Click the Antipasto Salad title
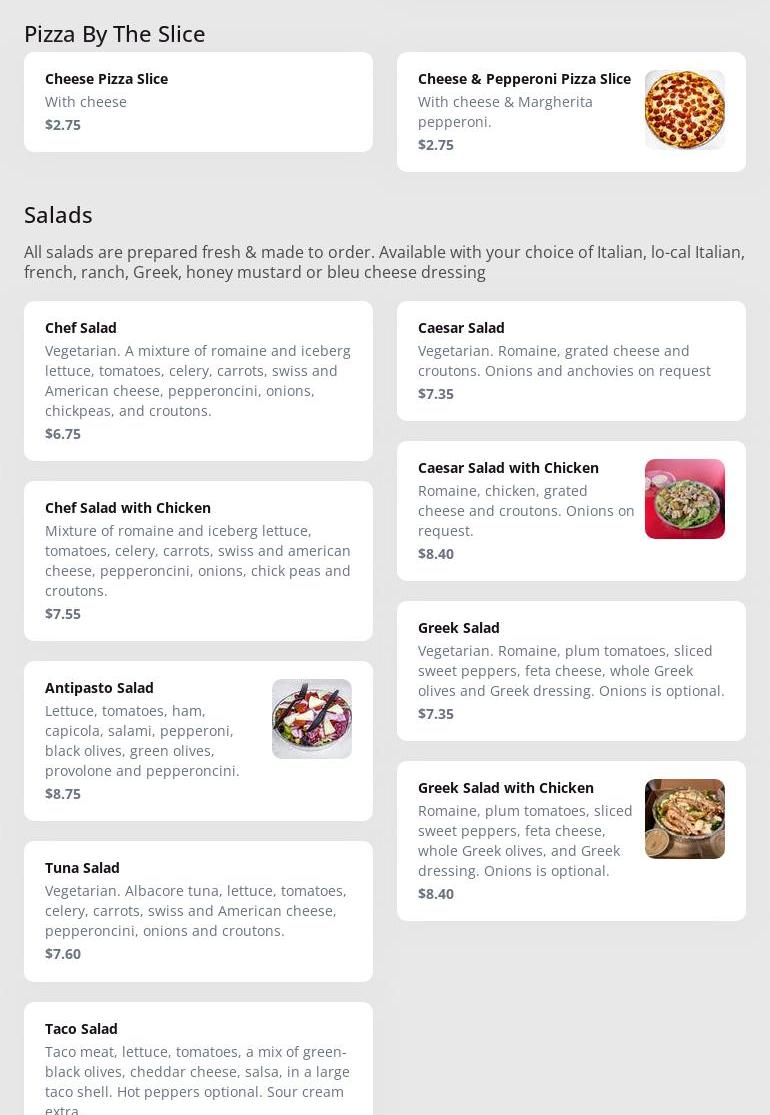Viewport: 770px width, 1115px height. click(x=99, y=688)
